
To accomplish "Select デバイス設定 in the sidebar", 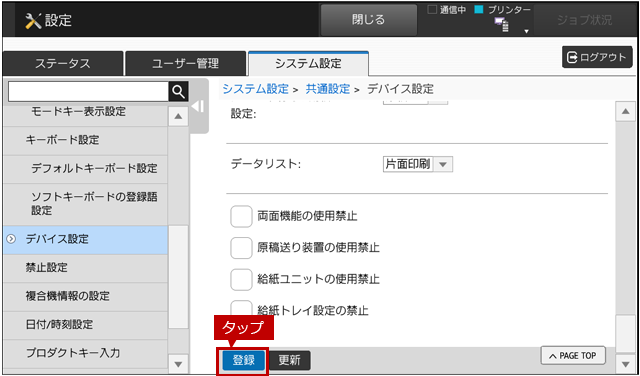I will [85, 240].
